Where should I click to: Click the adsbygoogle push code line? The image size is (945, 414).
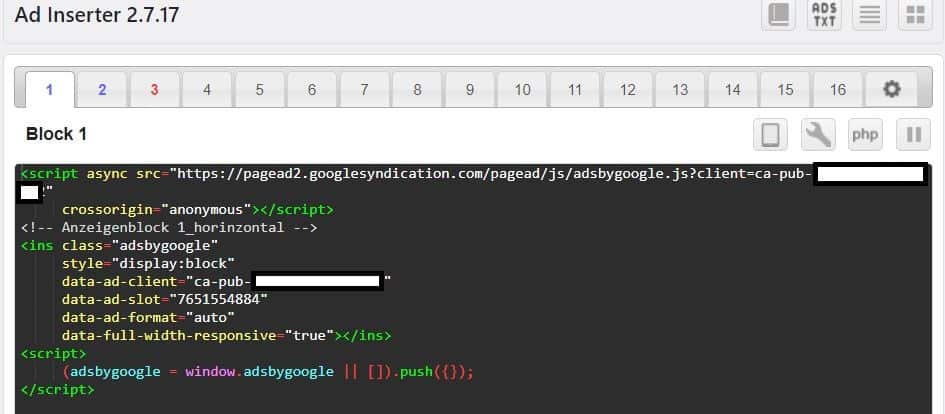click(268, 371)
